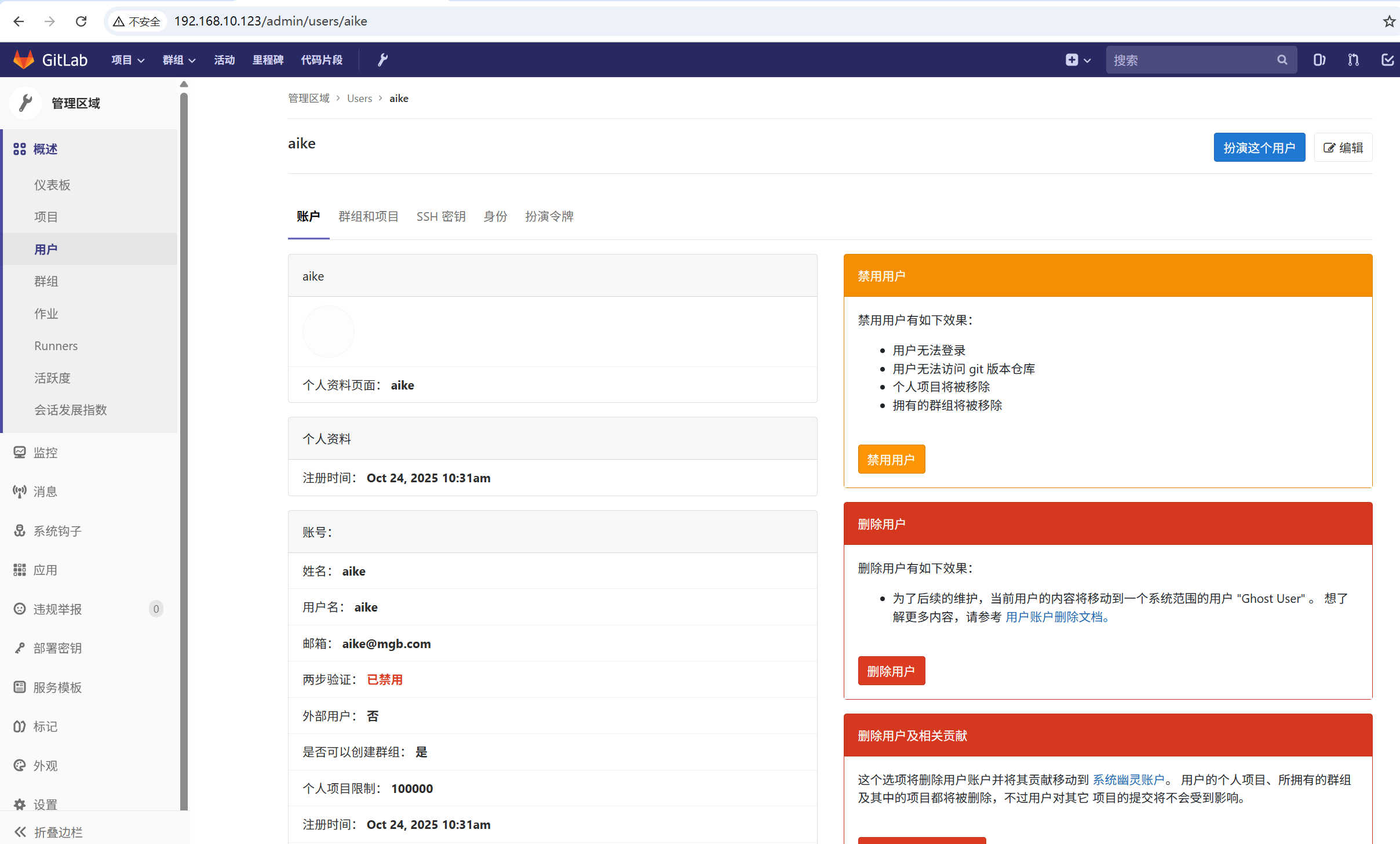Open the to-do list checkmark icon

tap(1387, 60)
